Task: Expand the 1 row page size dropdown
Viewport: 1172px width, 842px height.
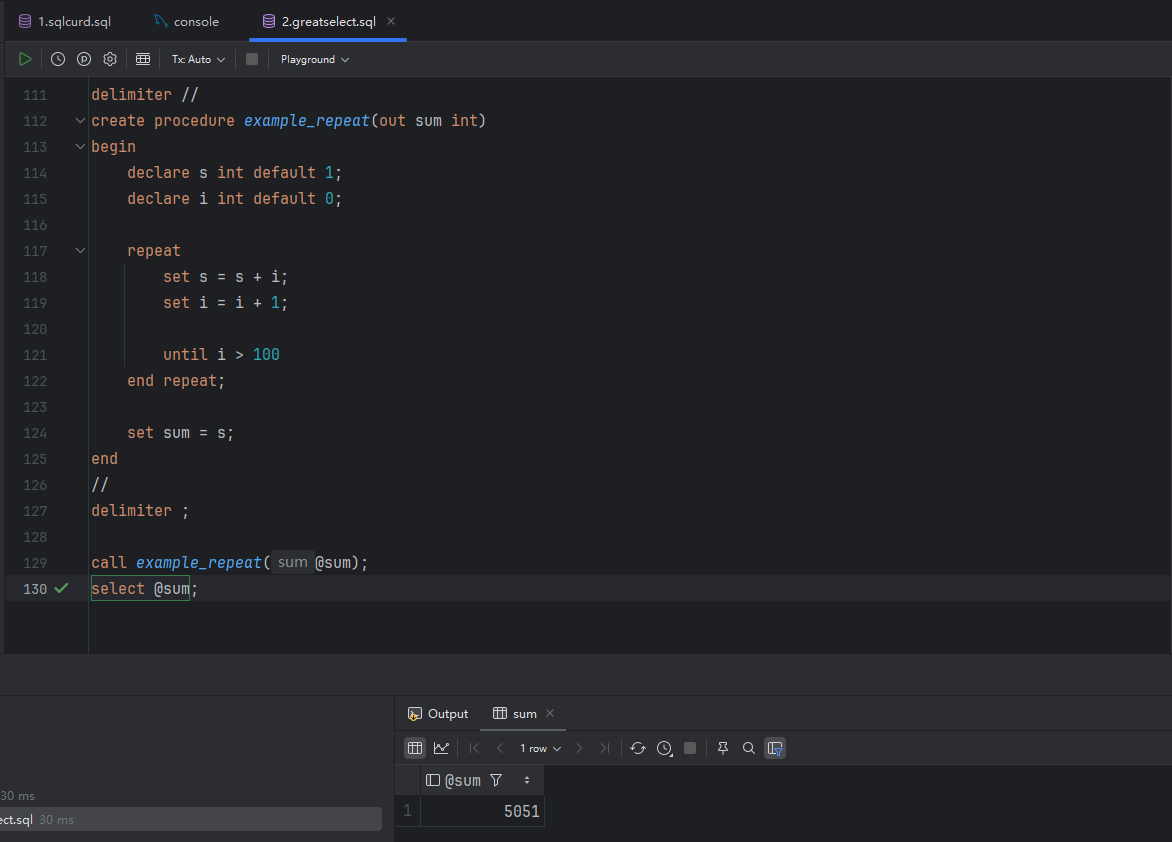Action: [x=540, y=748]
